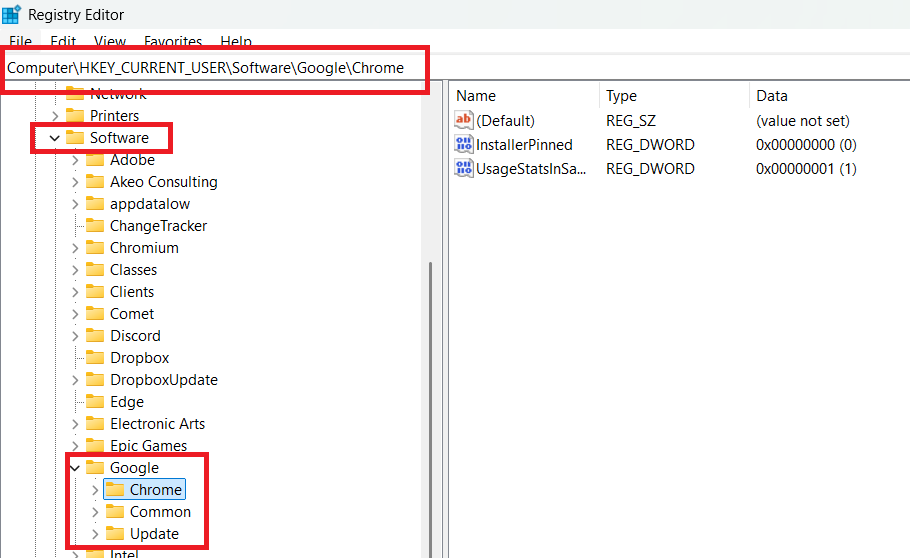This screenshot has height=558, width=910.
Task: Click the 0x00000001 (1) data cell
Action: (x=806, y=169)
